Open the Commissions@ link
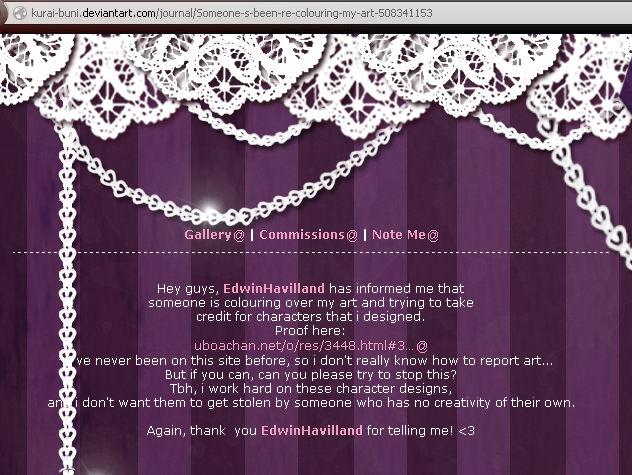The image size is (632, 475). coord(308,235)
